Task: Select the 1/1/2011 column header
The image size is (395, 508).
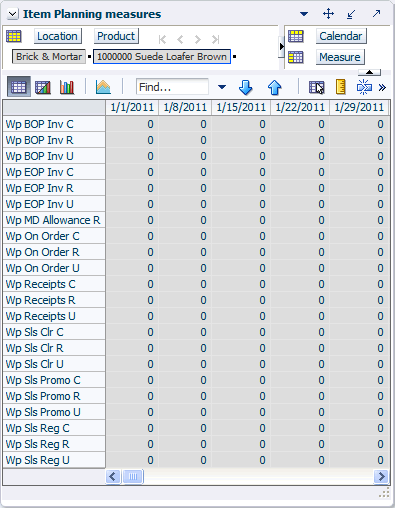Action: click(132, 107)
